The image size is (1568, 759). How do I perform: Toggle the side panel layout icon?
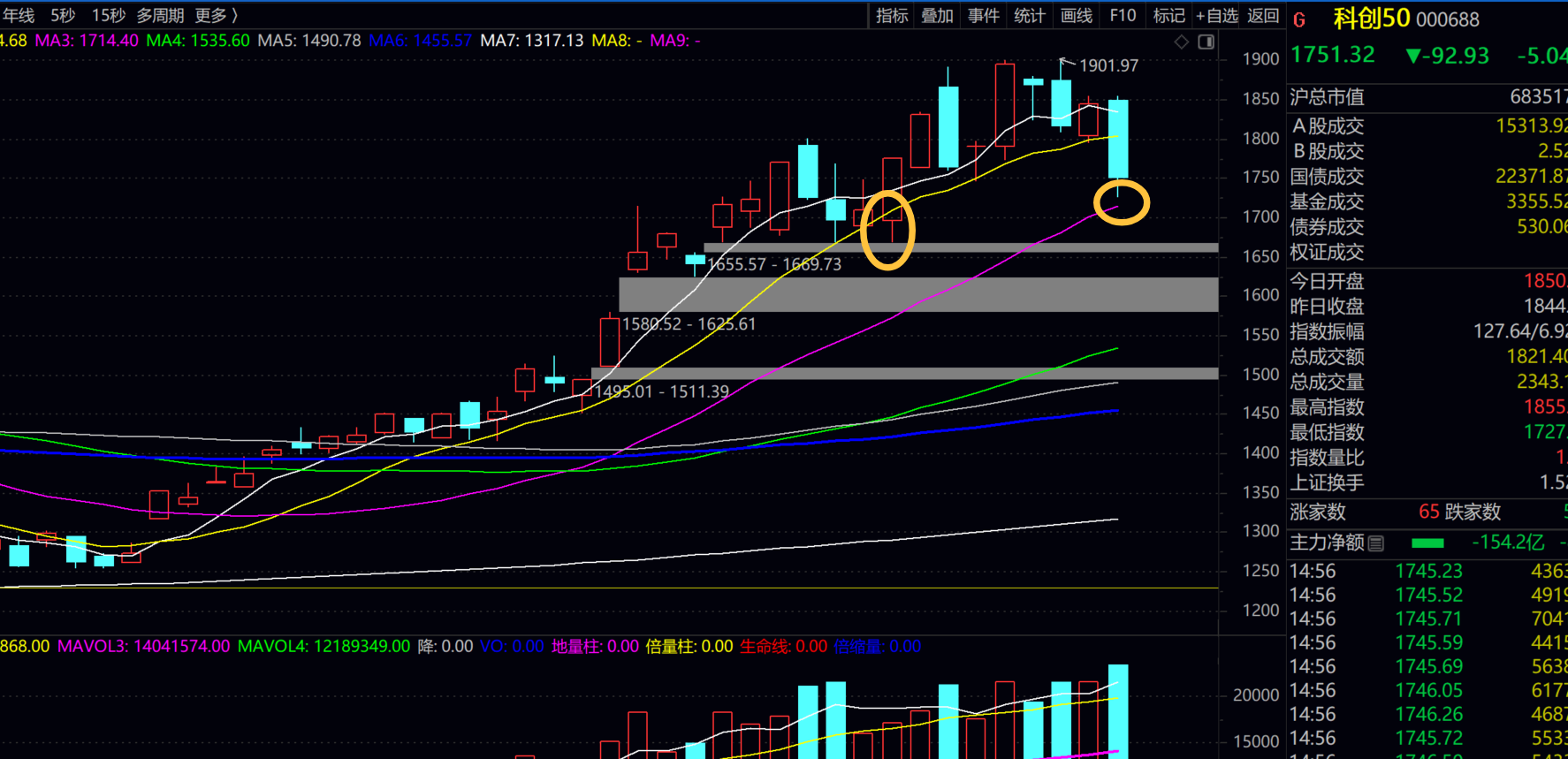tap(1206, 42)
